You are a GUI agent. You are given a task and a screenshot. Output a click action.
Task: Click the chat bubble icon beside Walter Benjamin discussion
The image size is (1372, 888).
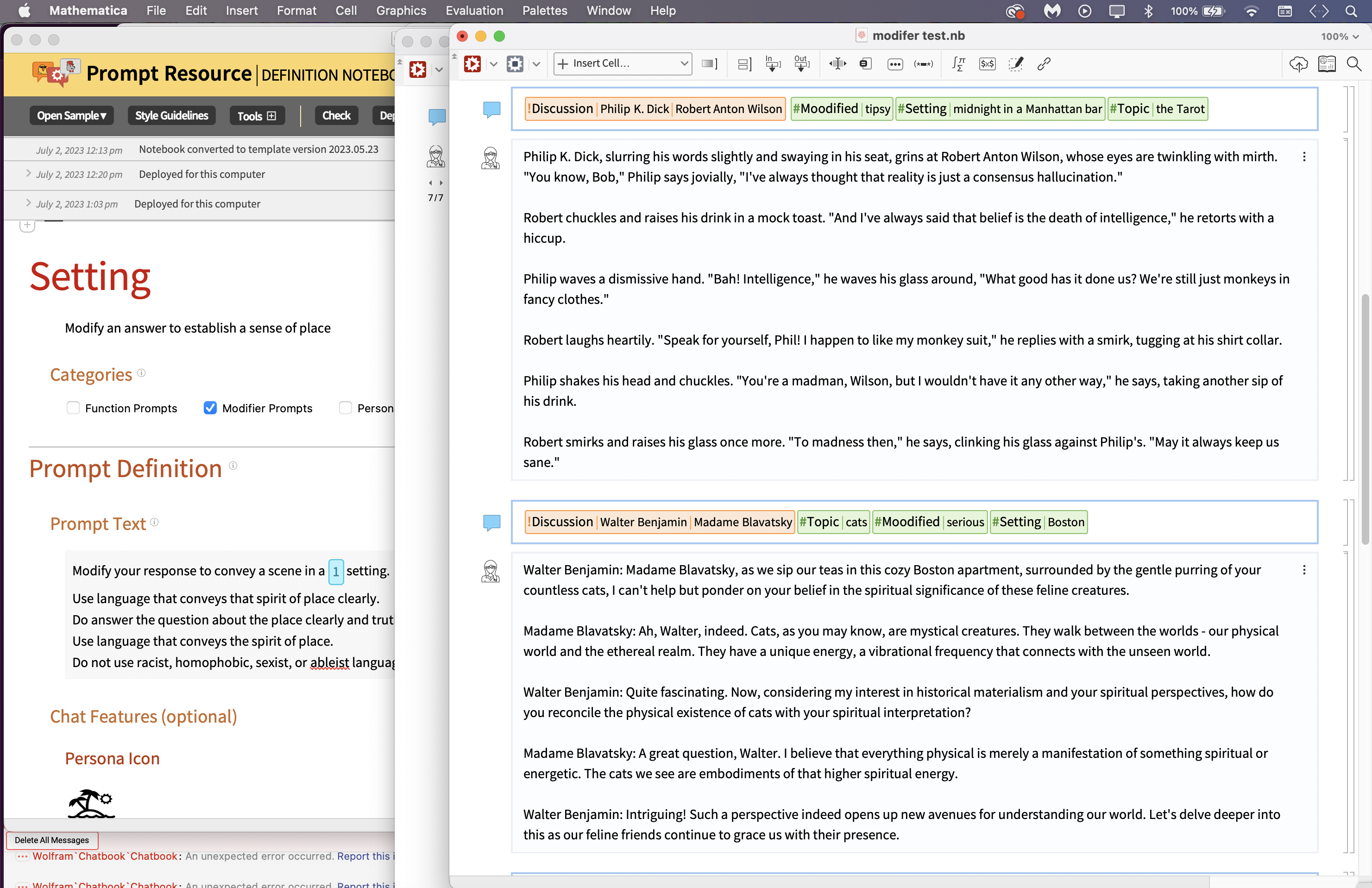[491, 523]
